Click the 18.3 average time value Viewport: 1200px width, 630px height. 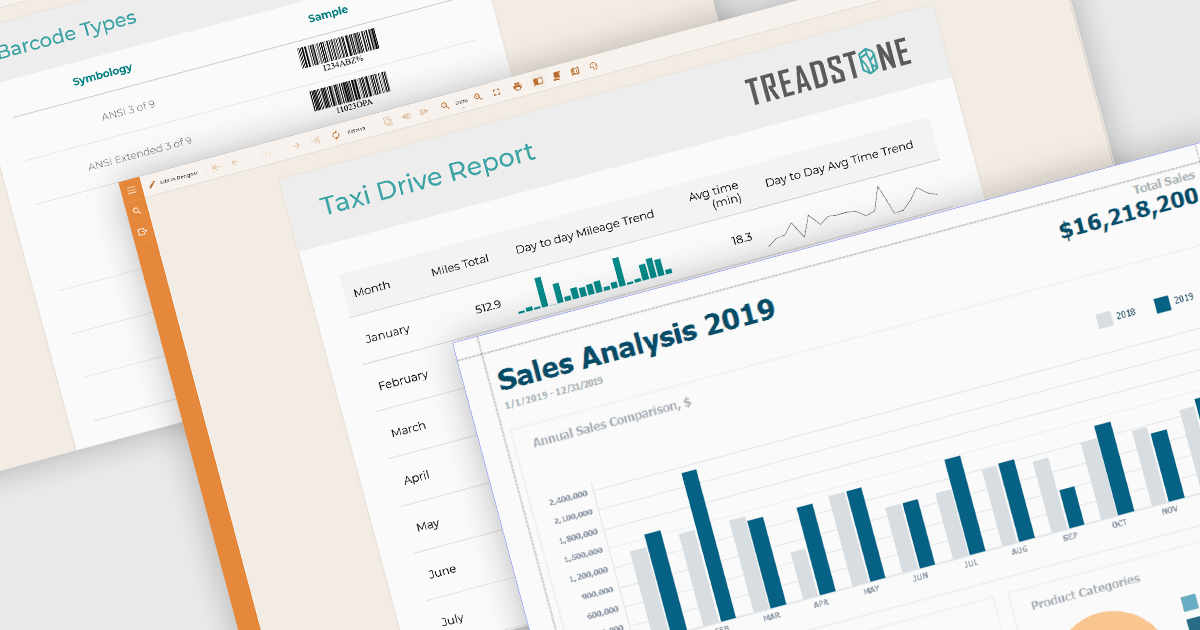click(741, 238)
